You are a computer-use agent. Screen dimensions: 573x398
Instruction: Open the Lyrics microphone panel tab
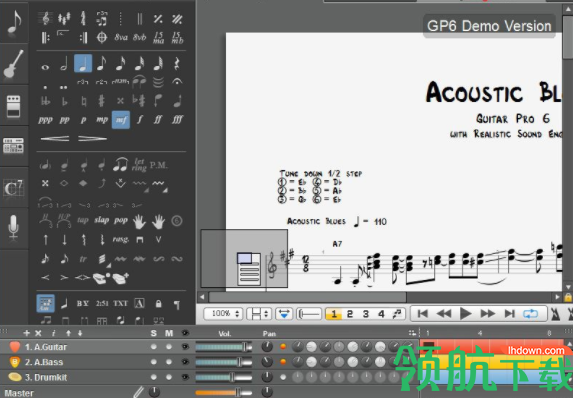pyautogui.click(x=14, y=228)
